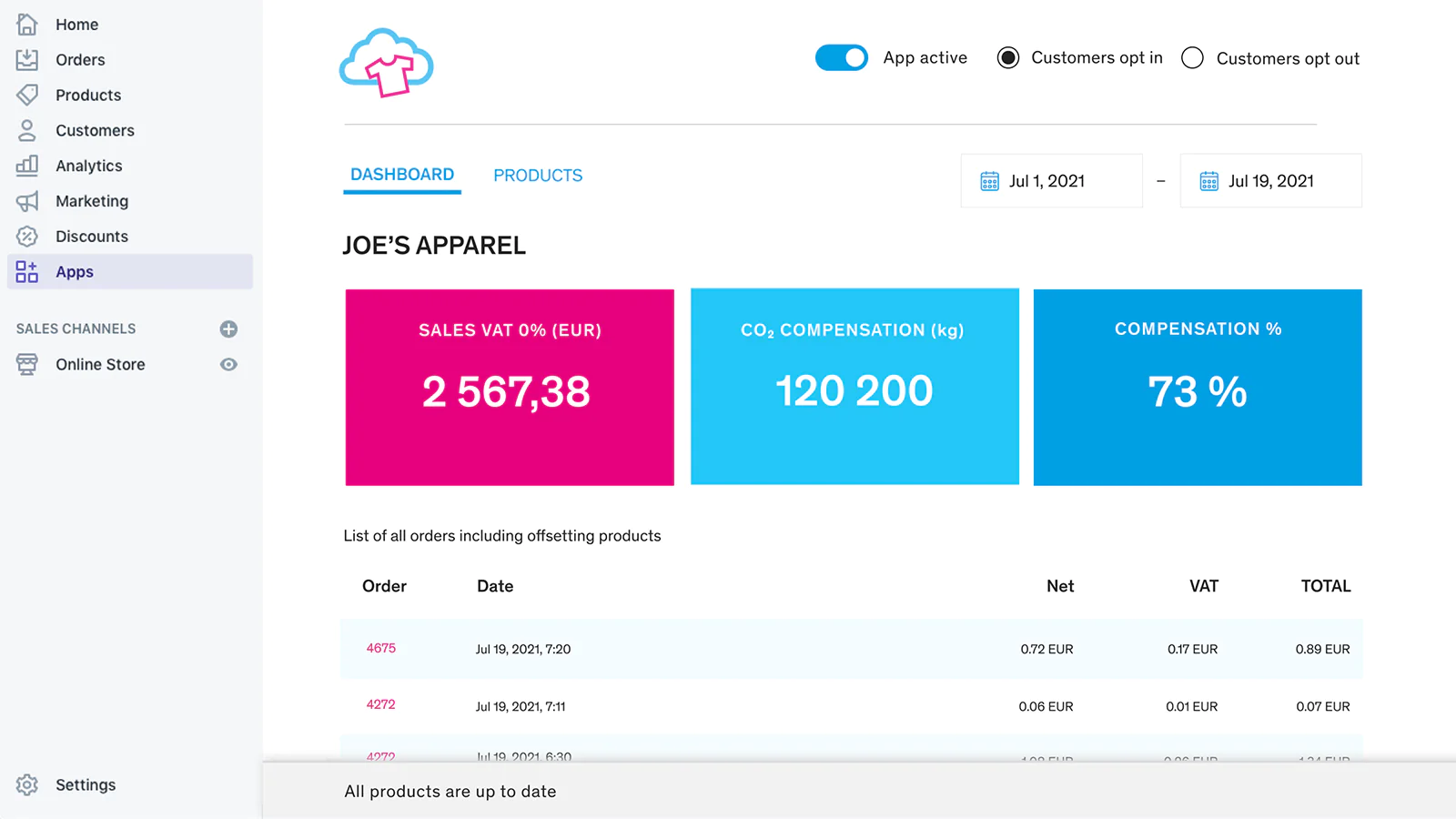The height and width of the screenshot is (819, 1456).
Task: Select the Customers opt in radio button
Action: [x=1007, y=58]
